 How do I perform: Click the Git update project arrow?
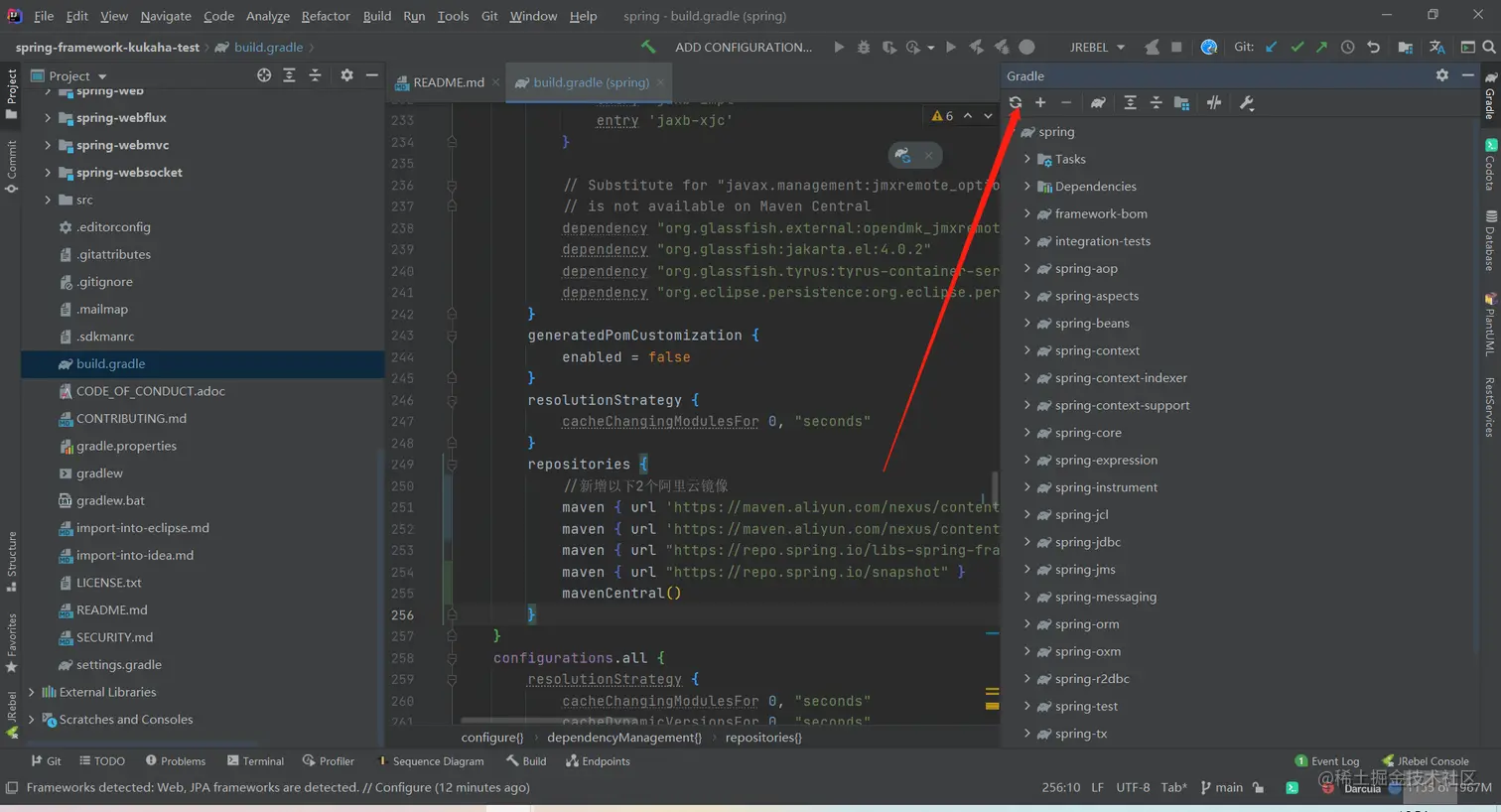point(1272,47)
